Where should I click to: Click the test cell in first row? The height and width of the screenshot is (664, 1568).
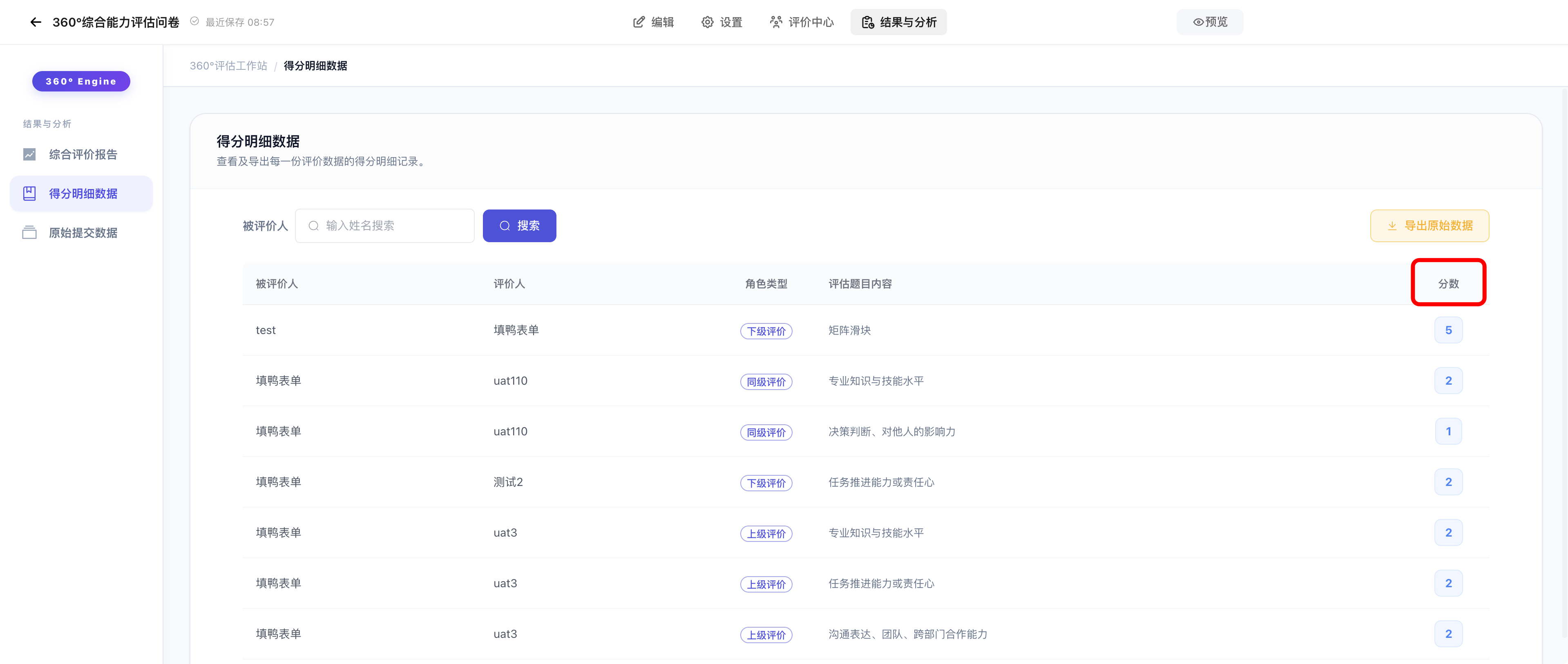(x=266, y=330)
